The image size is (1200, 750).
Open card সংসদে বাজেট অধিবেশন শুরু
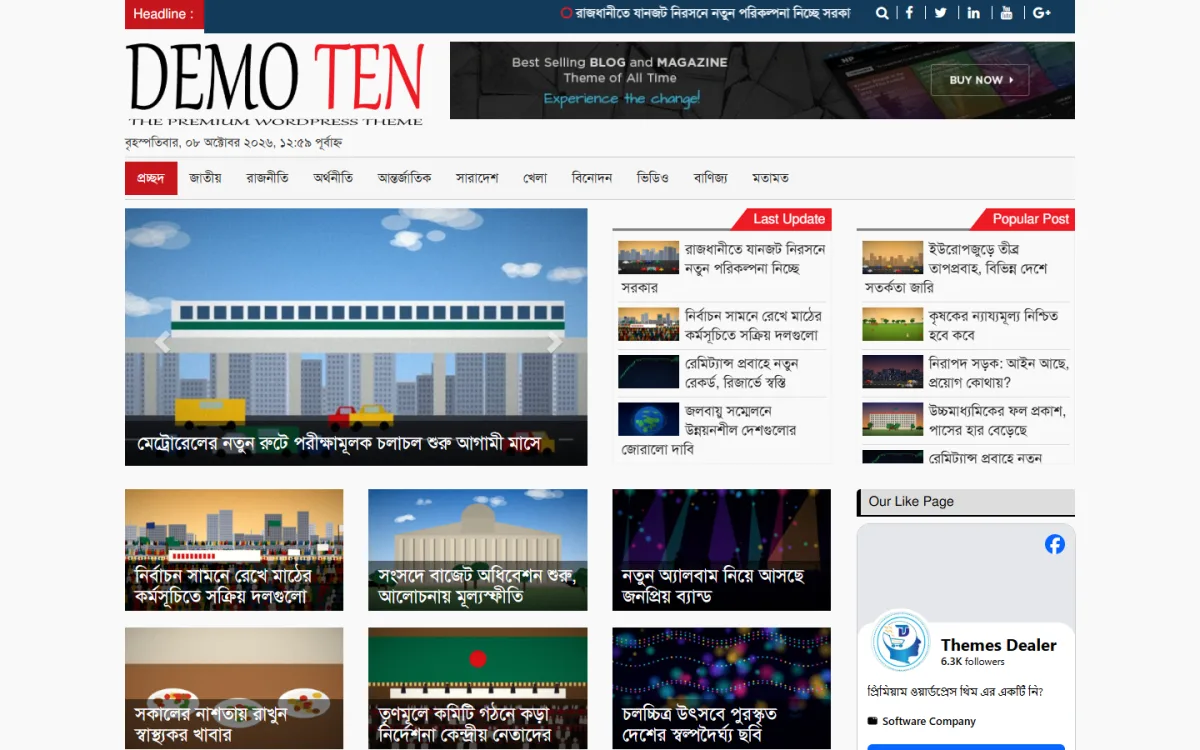click(x=477, y=550)
